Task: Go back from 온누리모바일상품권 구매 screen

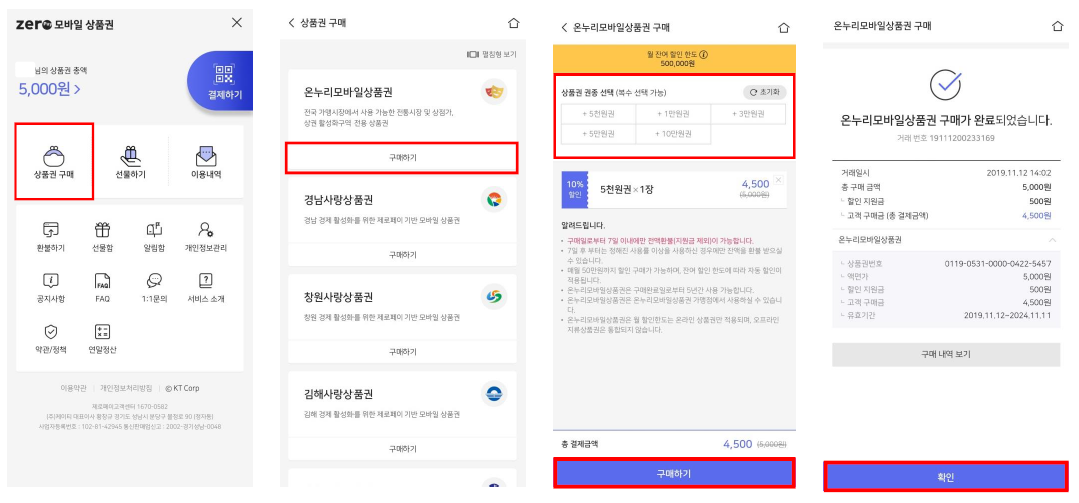Action: pyautogui.click(x=564, y=28)
